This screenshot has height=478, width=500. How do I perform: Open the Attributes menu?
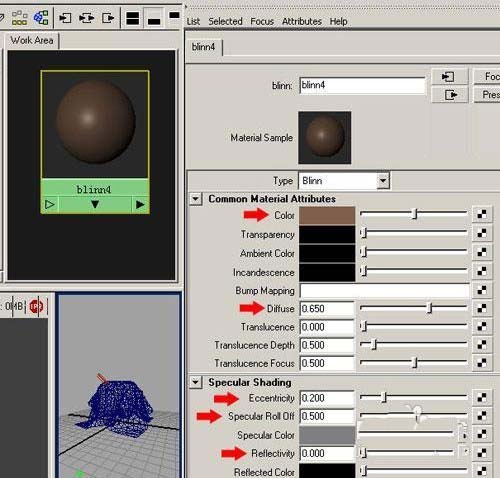point(302,21)
